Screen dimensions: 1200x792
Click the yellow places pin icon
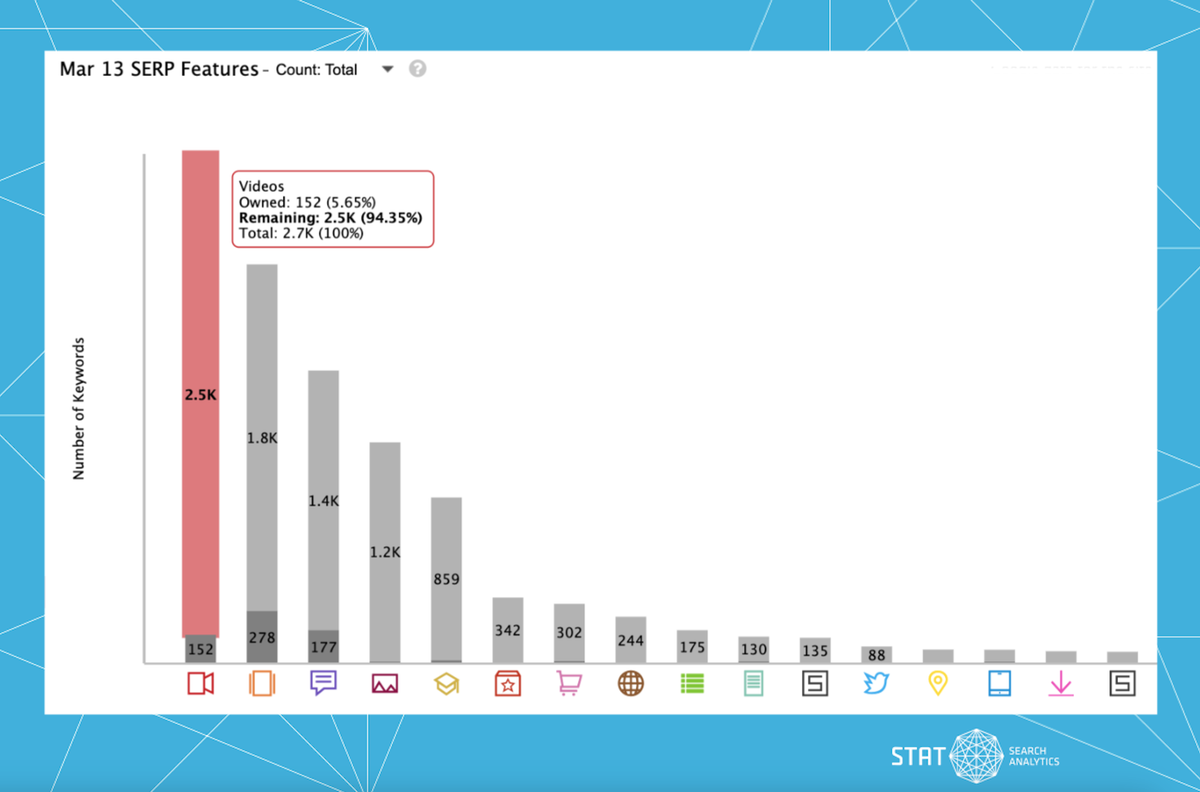pos(938,683)
